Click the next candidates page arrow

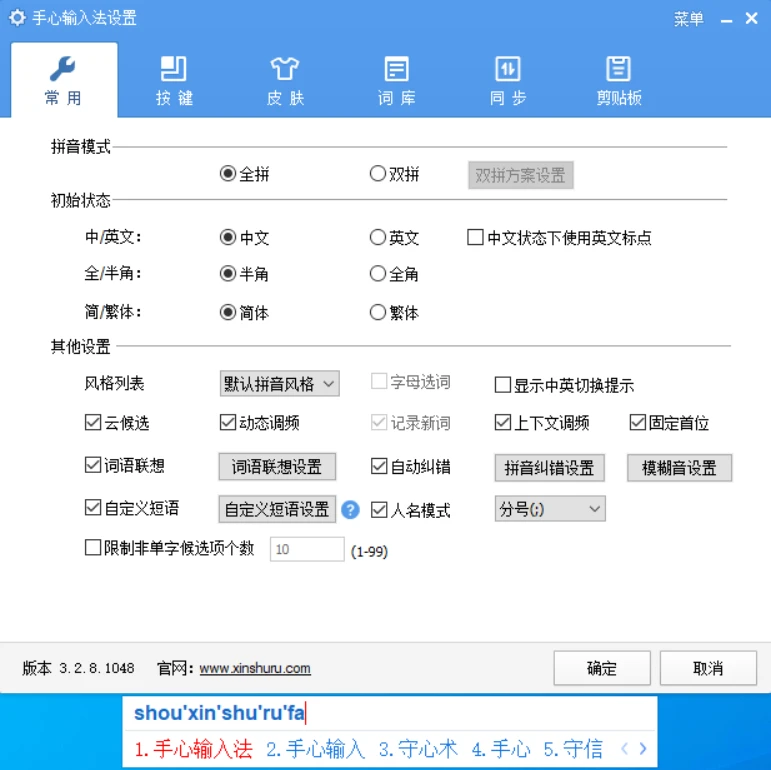[x=643, y=748]
